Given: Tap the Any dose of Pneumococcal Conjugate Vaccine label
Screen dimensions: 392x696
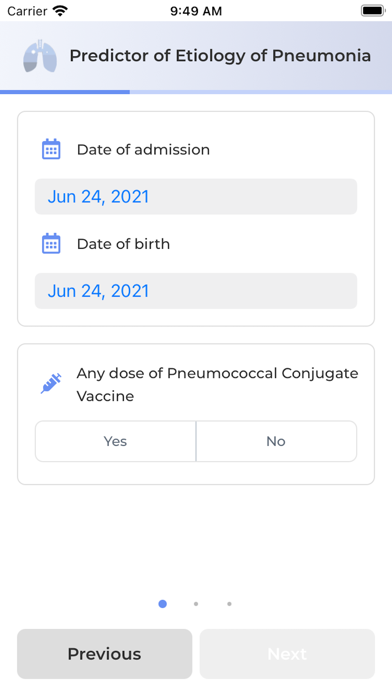Looking at the screenshot, I should coord(218,384).
